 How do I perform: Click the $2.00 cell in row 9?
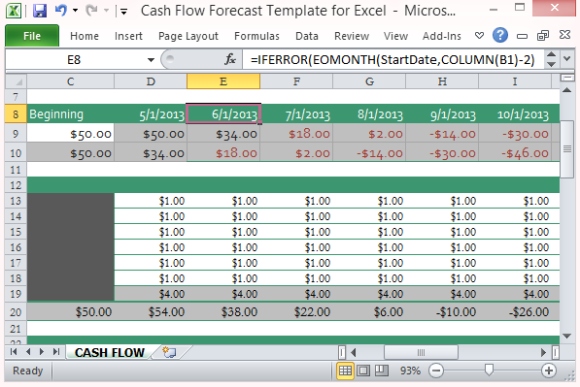click(369, 134)
